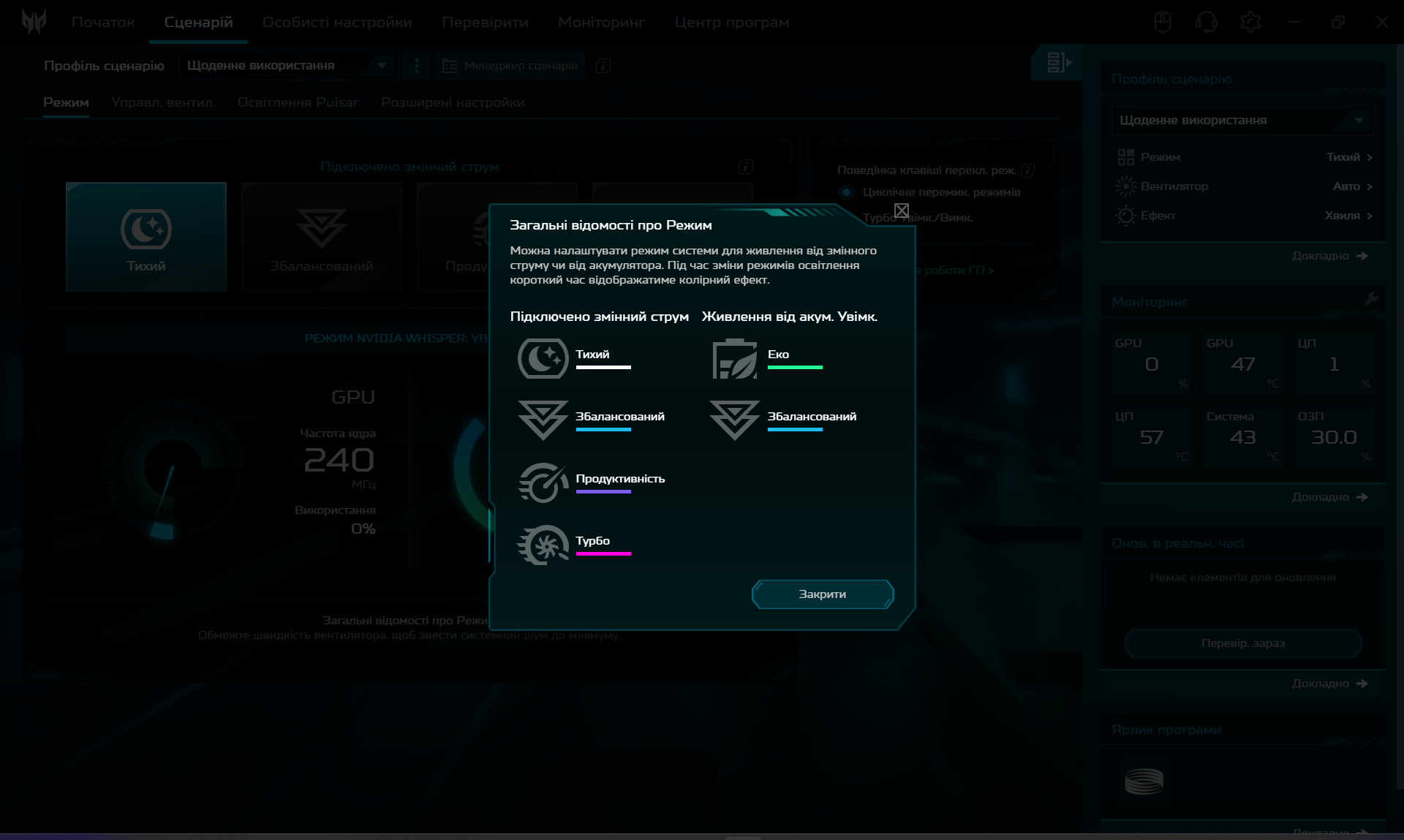Click the Eco battery leaf icon
This screenshot has height=840, width=1404.
click(x=734, y=358)
